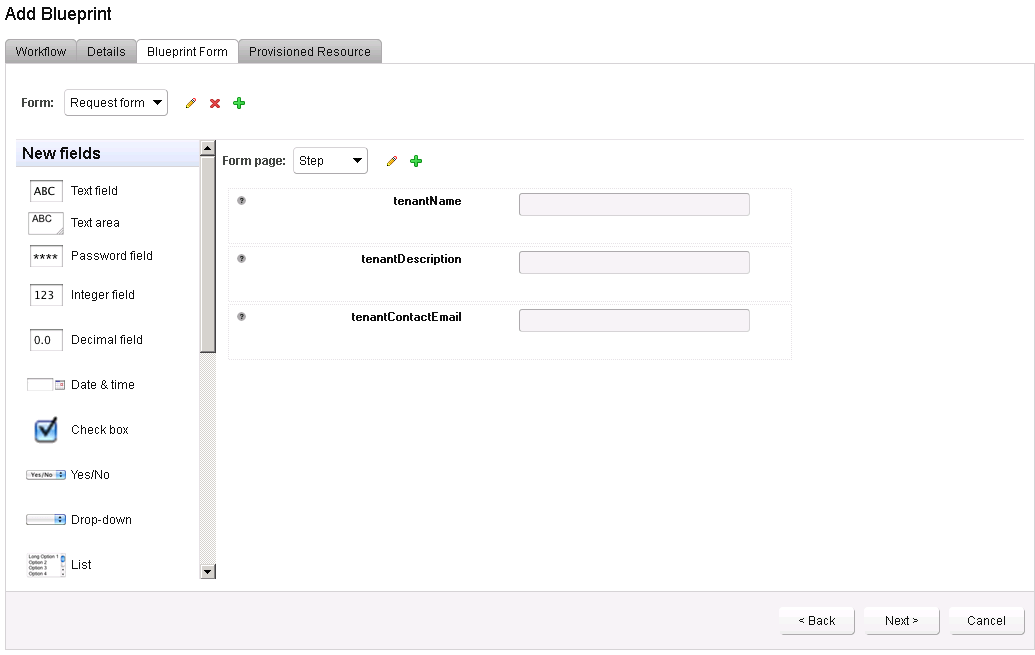This screenshot has width=1035, height=655.
Task: Open the Form page Step dropdown
Action: 330,161
